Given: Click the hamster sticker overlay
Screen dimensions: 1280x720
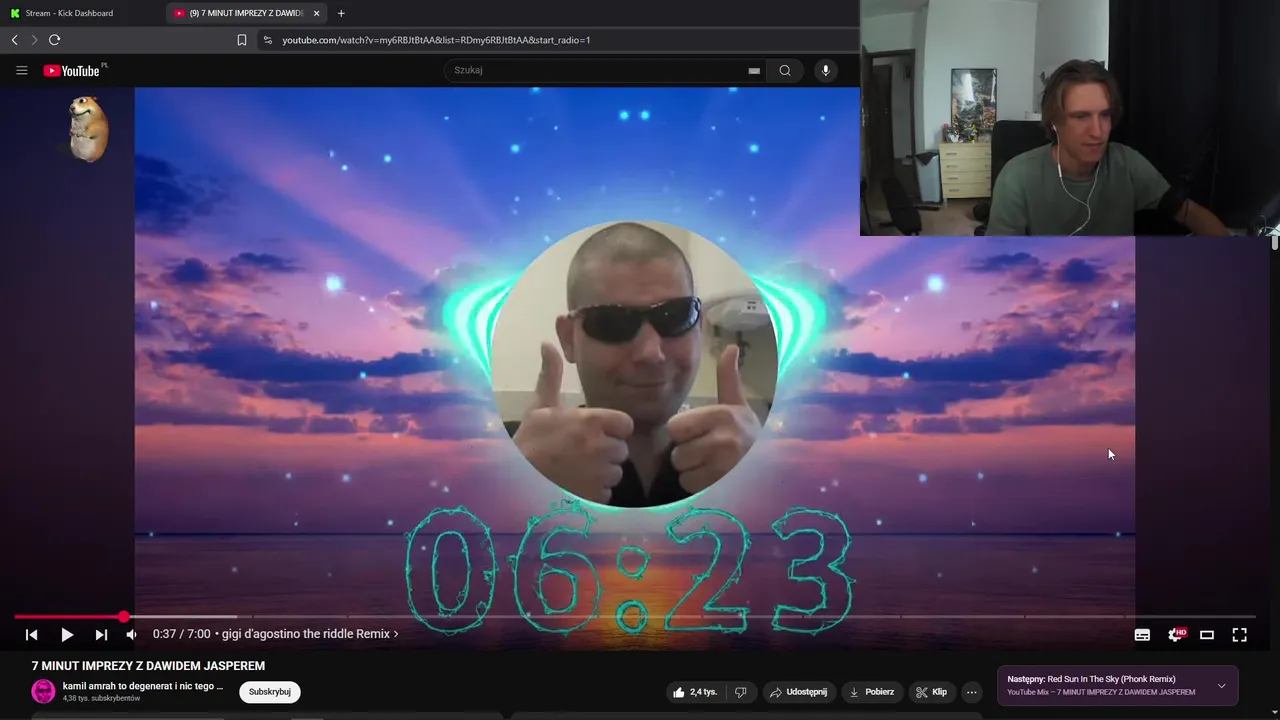Looking at the screenshot, I should (88, 129).
